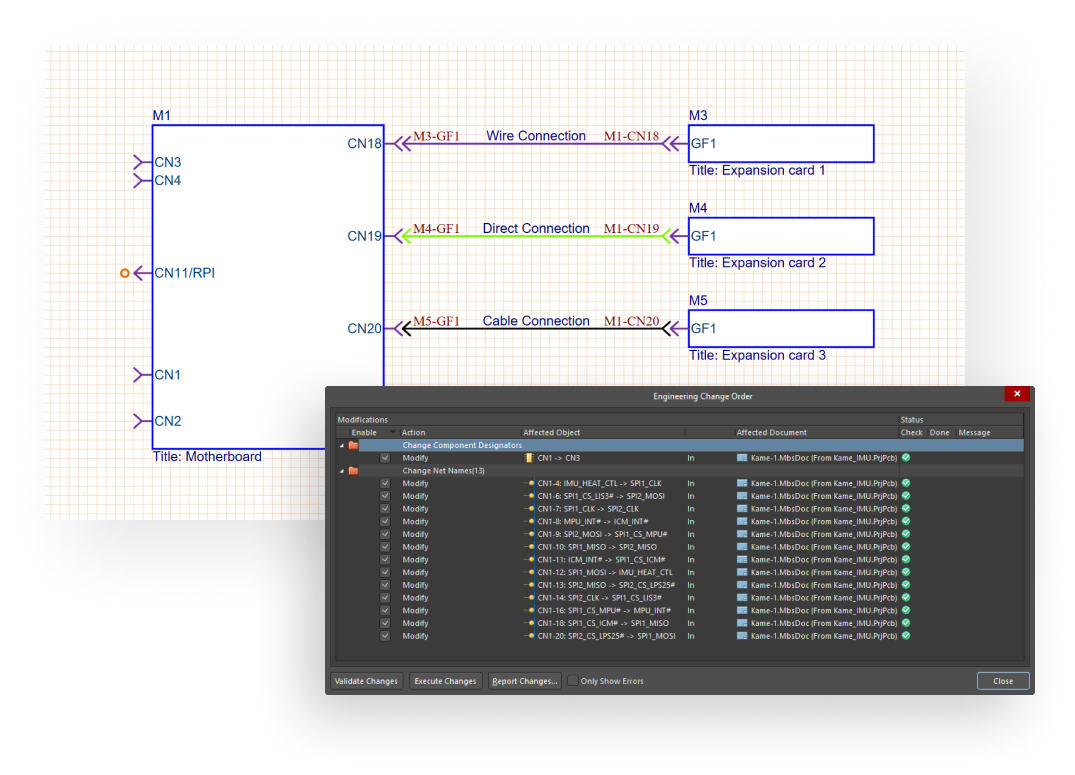Viewport: 1075px width, 775px height.
Task: Click the component icon beside CN1 -> CN3
Action: [x=529, y=458]
